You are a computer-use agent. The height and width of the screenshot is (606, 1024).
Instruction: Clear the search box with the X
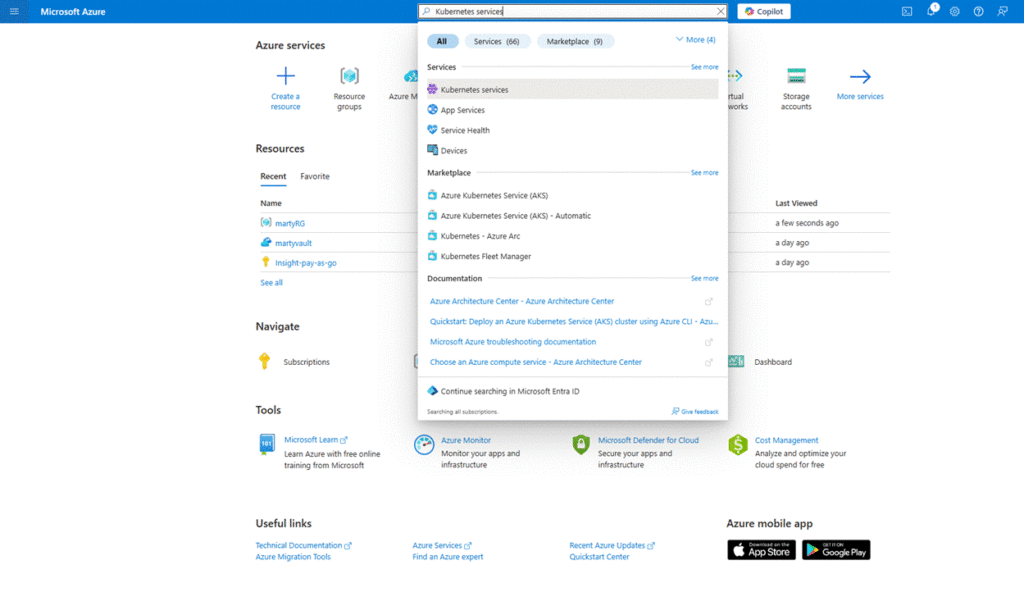720,11
